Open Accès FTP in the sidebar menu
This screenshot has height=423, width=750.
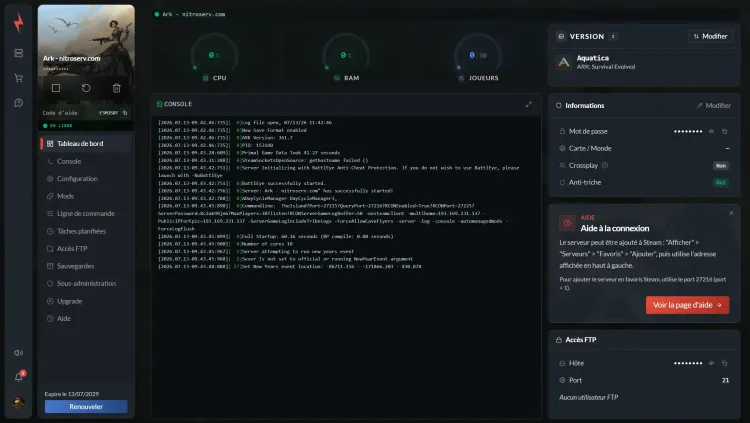(86, 248)
